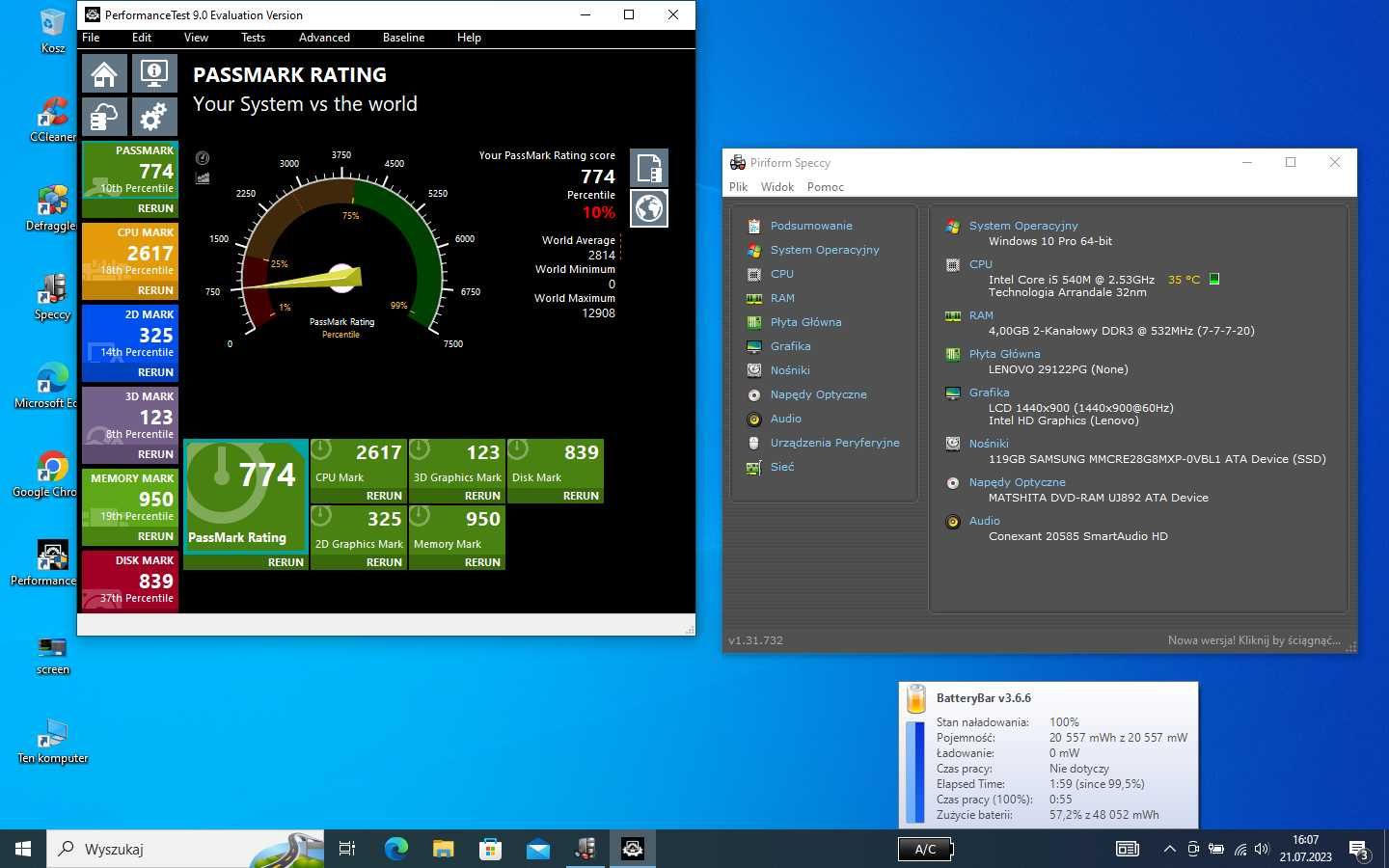Show hidden tray icons chevron

[x=1169, y=849]
